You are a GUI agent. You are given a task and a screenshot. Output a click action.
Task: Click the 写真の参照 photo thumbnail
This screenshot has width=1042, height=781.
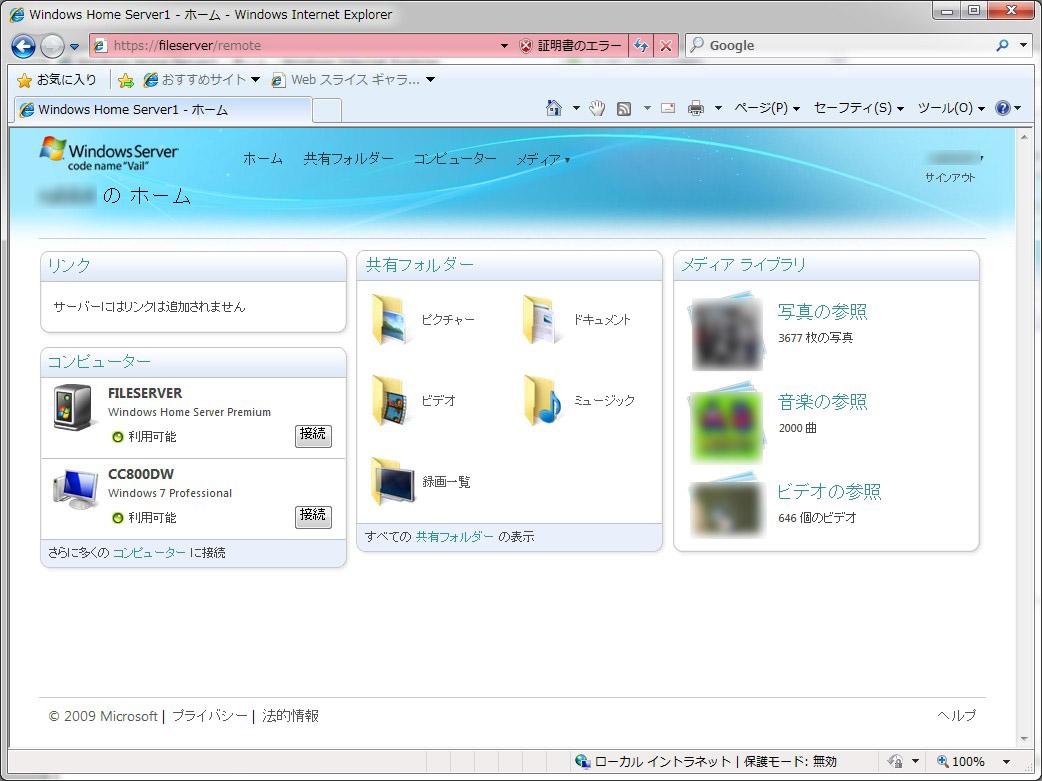(x=726, y=331)
